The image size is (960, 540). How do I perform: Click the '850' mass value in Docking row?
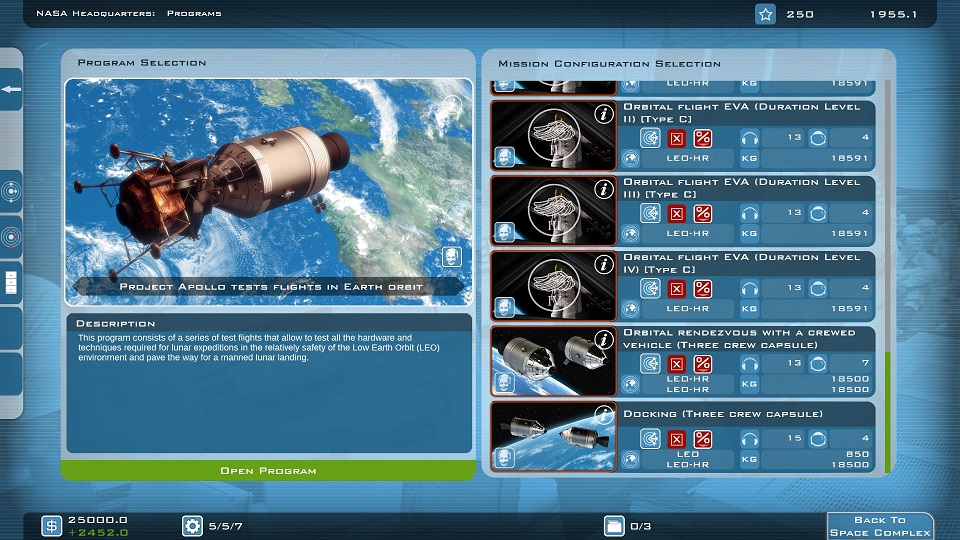[x=857, y=454]
